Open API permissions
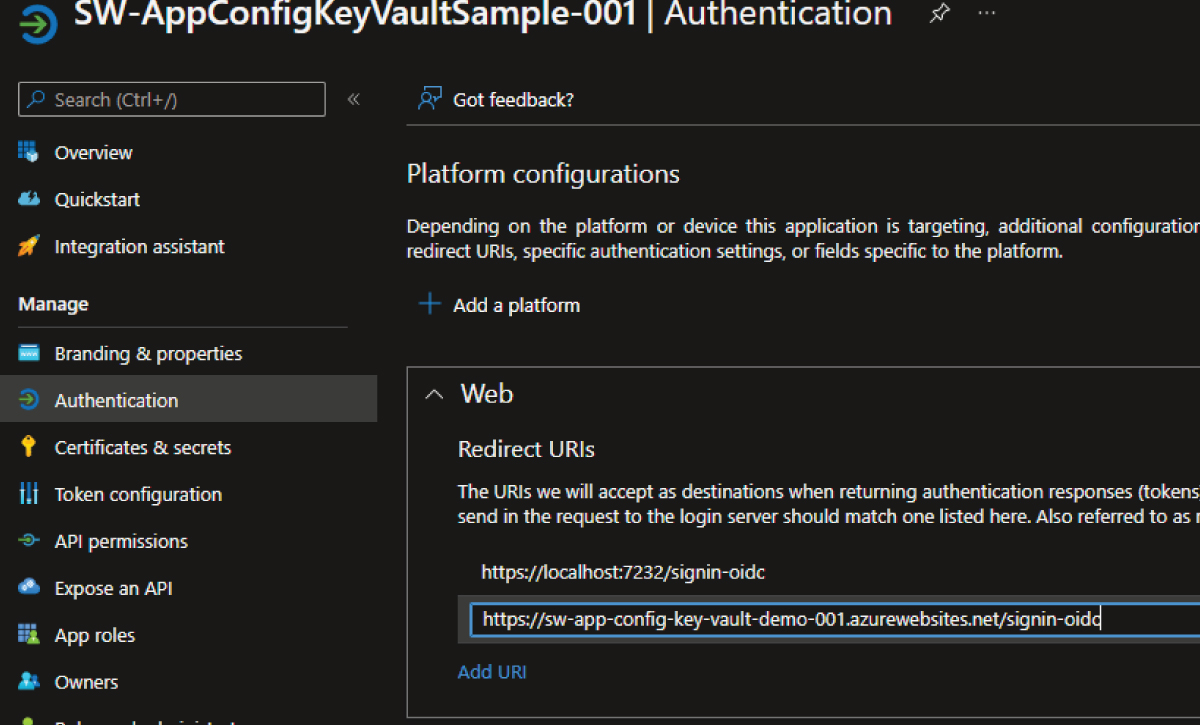The height and width of the screenshot is (725, 1200). [121, 542]
